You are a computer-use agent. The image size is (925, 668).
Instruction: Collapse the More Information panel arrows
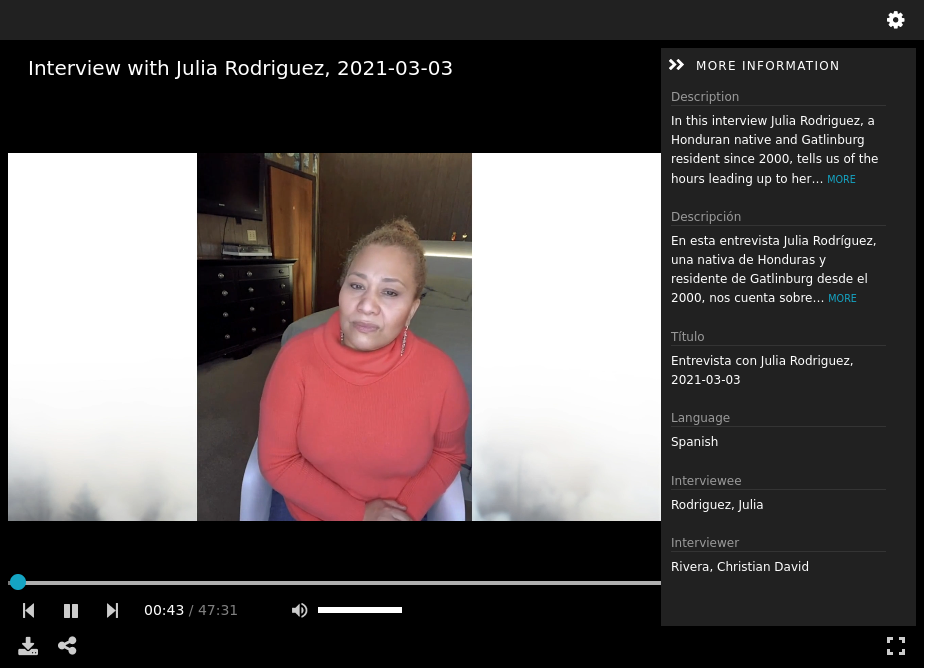pos(676,65)
